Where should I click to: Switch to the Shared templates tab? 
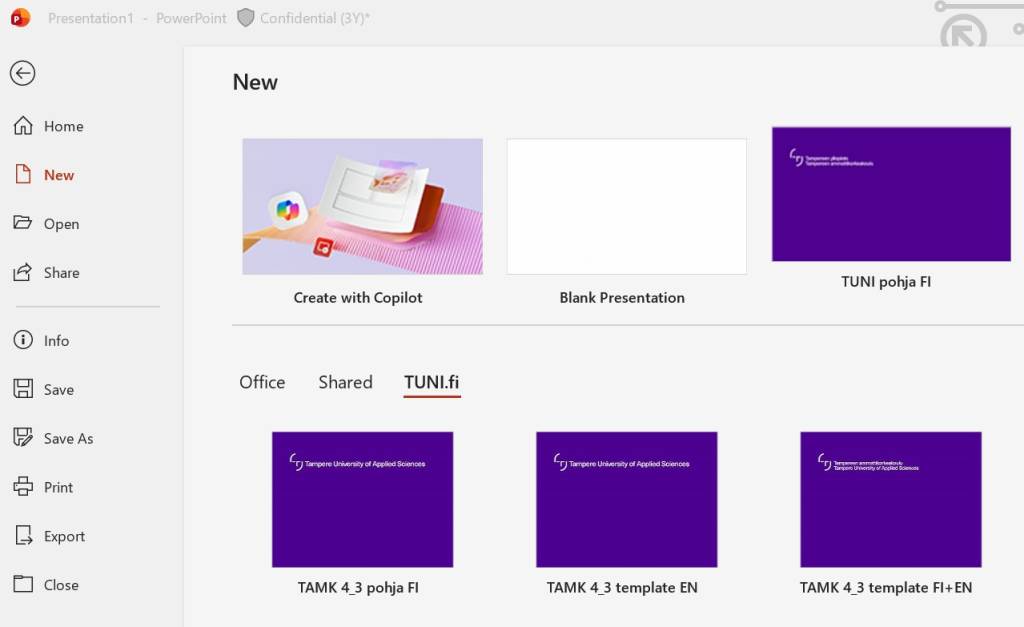[x=345, y=382]
